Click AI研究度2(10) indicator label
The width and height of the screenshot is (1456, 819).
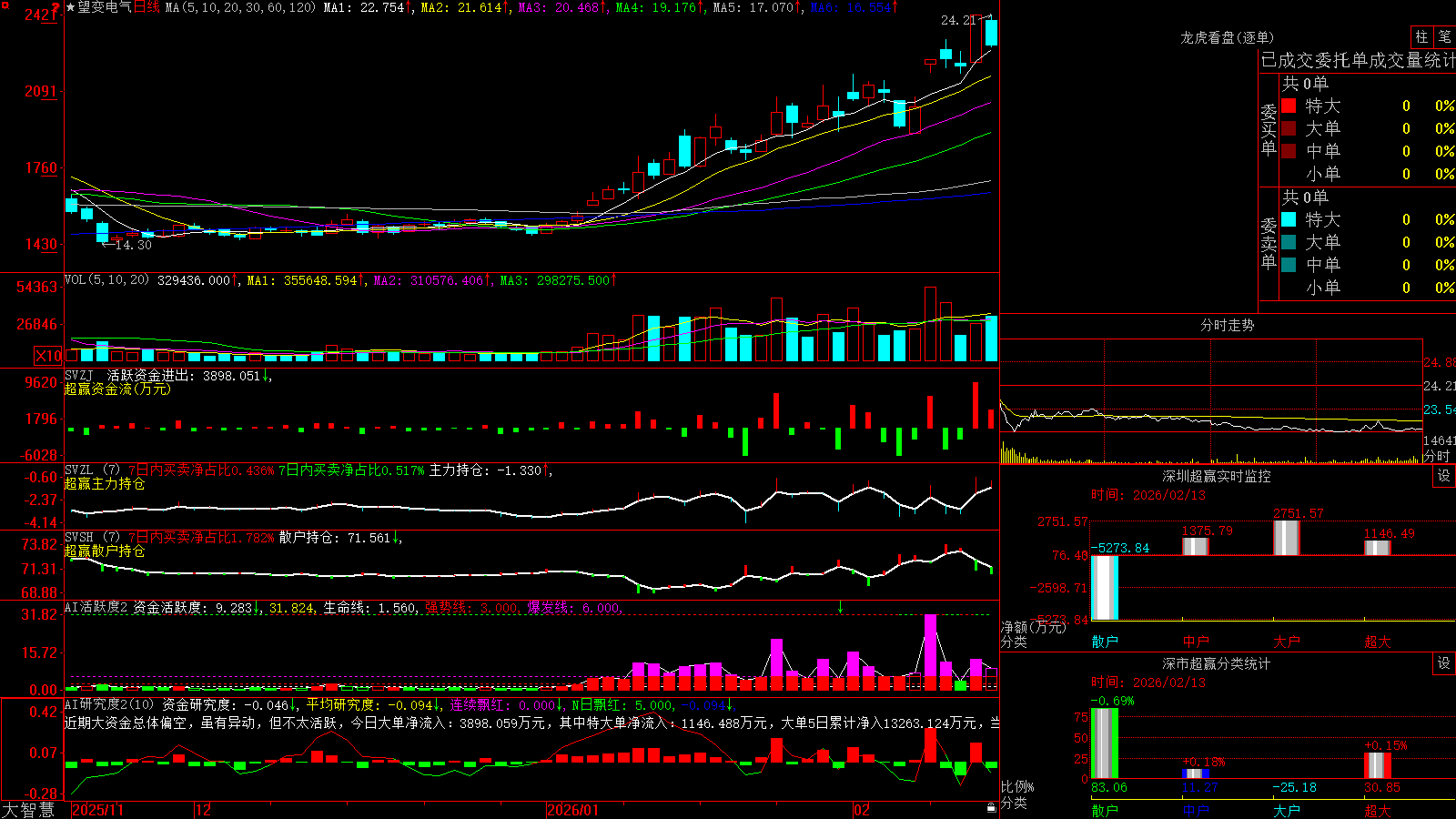tap(109, 704)
